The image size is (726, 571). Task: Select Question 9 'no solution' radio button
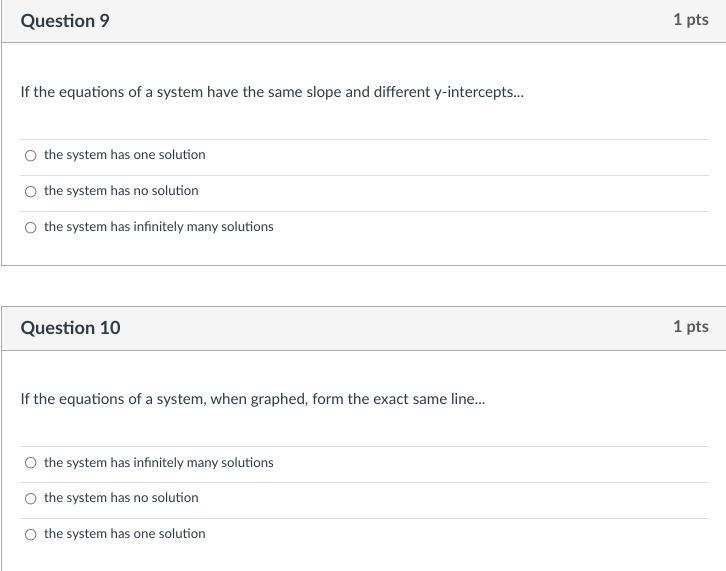(30, 191)
